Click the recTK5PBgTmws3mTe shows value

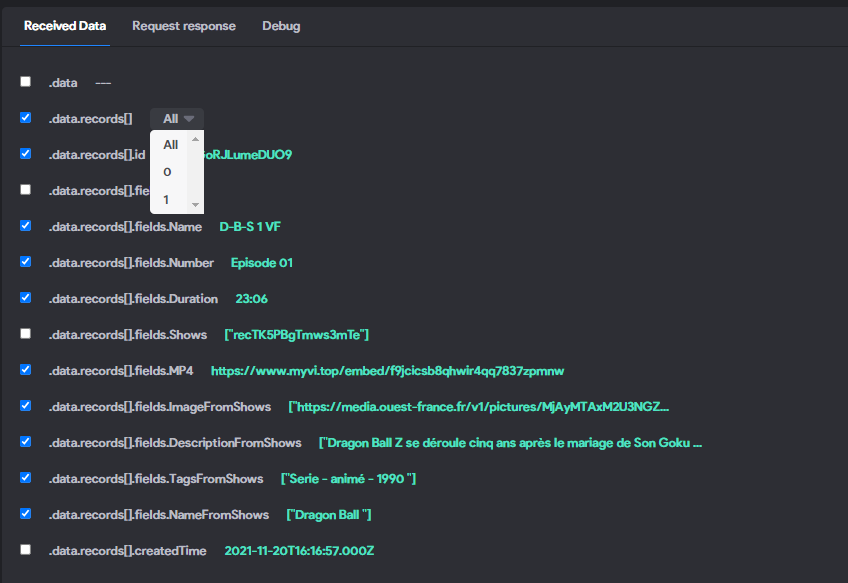click(x=296, y=335)
